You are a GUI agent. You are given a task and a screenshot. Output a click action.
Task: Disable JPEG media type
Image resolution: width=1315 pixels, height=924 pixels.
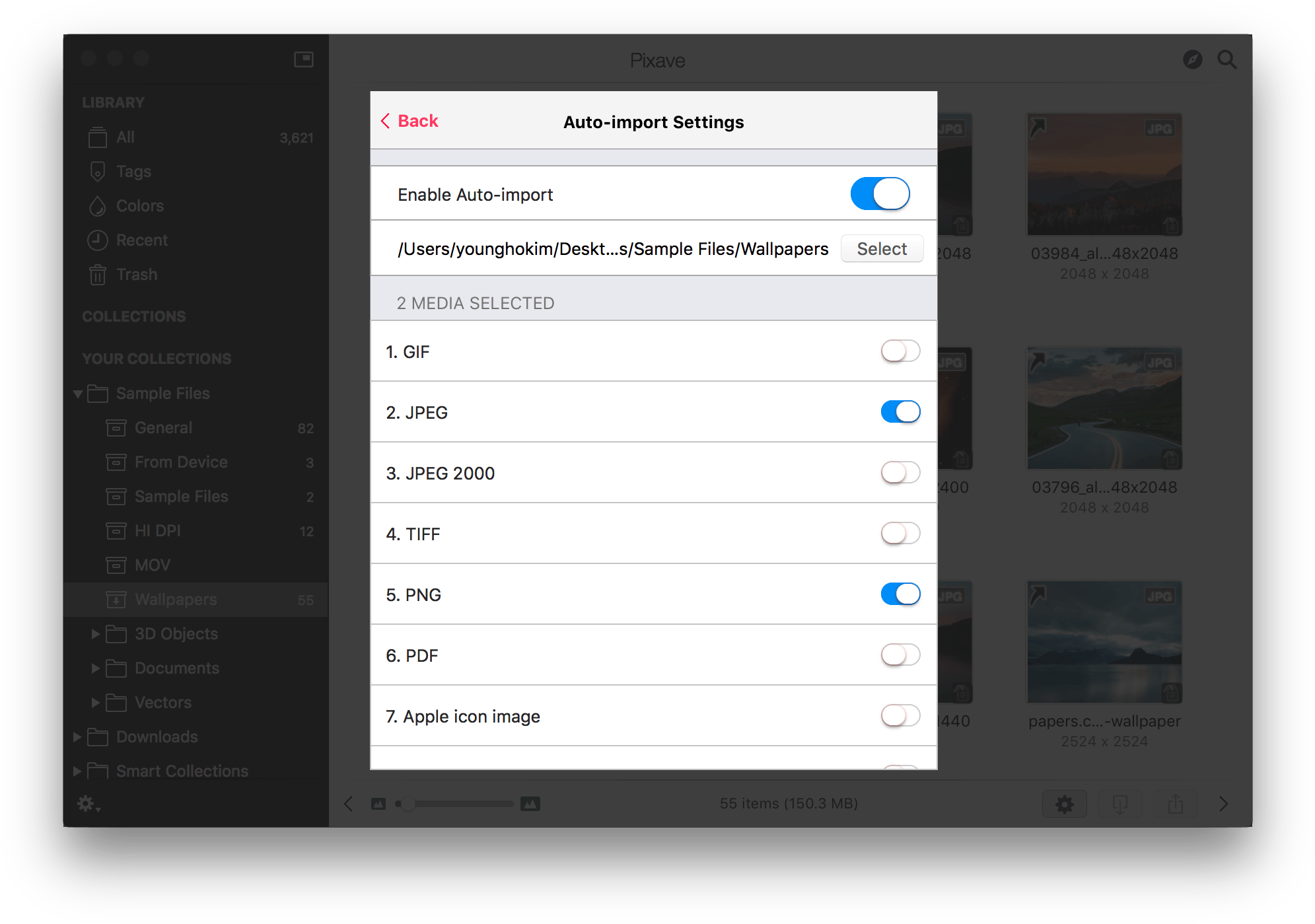pyautogui.click(x=900, y=412)
